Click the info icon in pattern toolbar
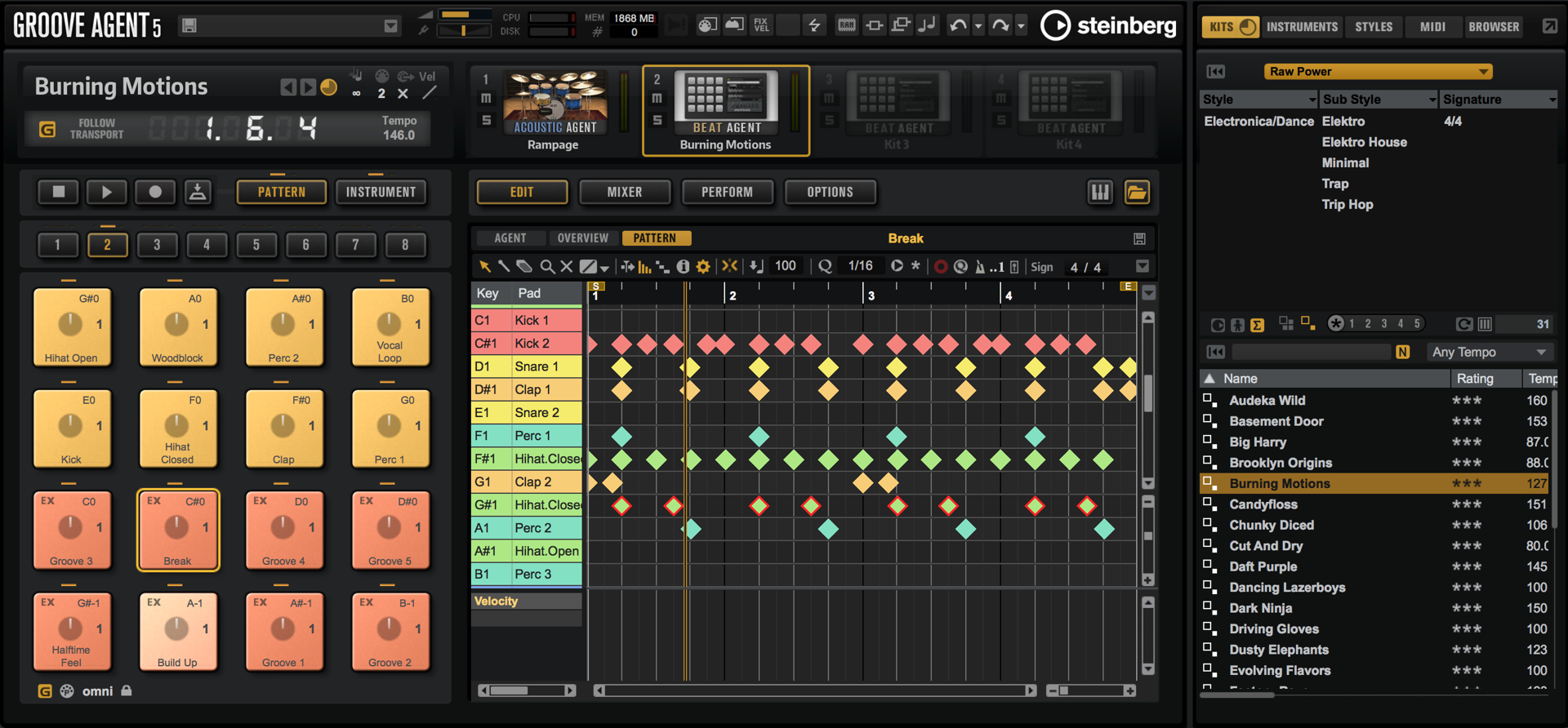The image size is (1568, 728). [x=683, y=266]
